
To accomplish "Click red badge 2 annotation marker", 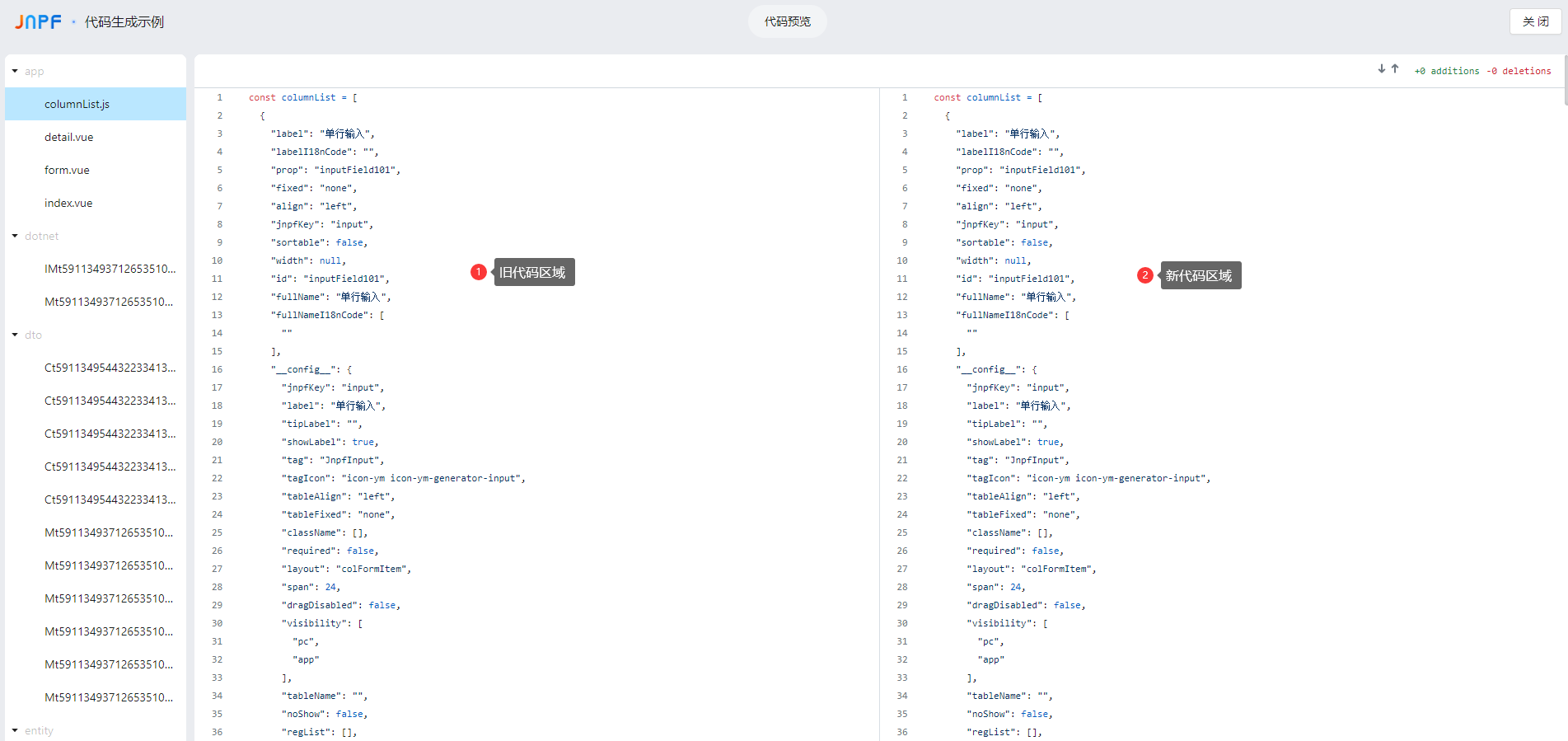I will (x=1144, y=275).
